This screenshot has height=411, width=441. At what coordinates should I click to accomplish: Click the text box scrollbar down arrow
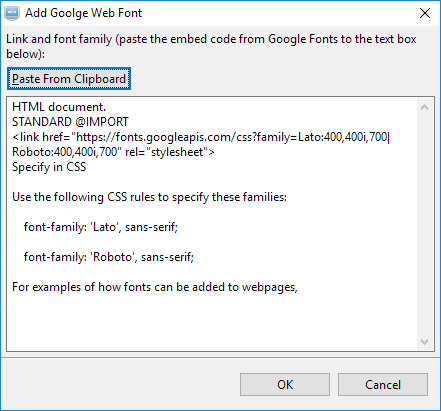[424, 342]
